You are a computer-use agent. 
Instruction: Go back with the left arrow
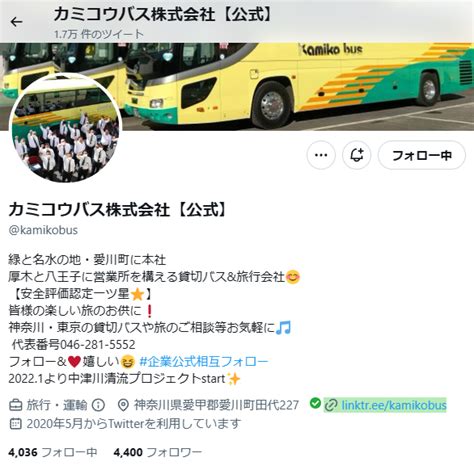16,22
